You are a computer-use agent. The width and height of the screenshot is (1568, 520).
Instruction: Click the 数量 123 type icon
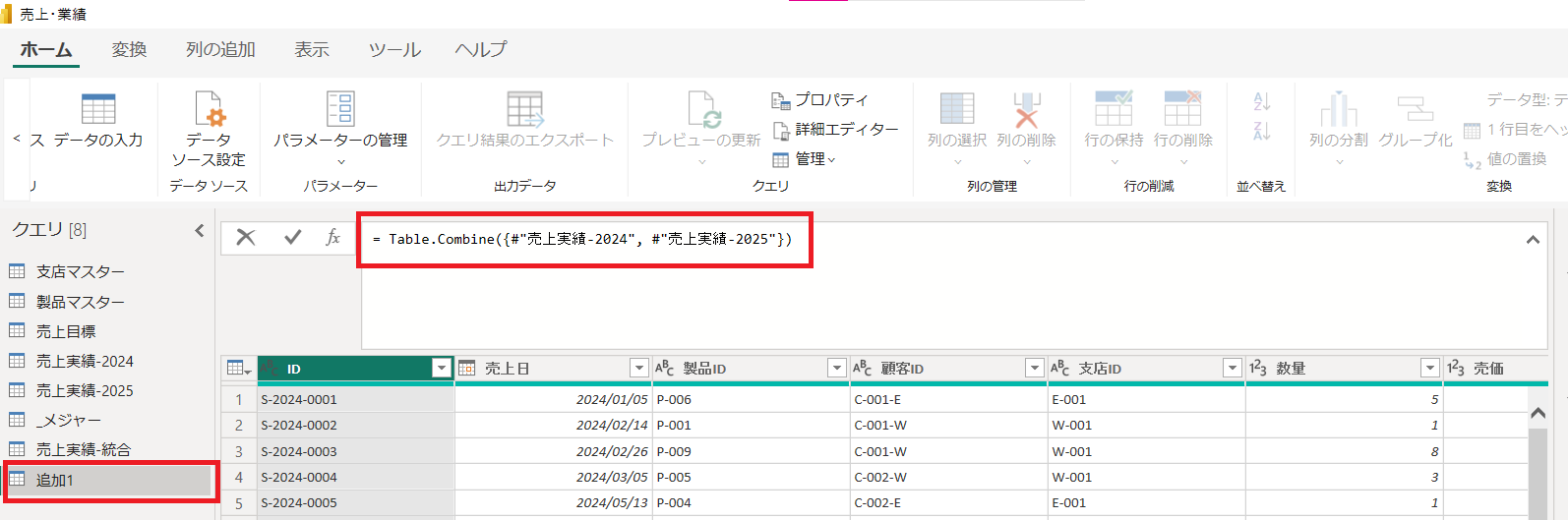click(x=1258, y=368)
